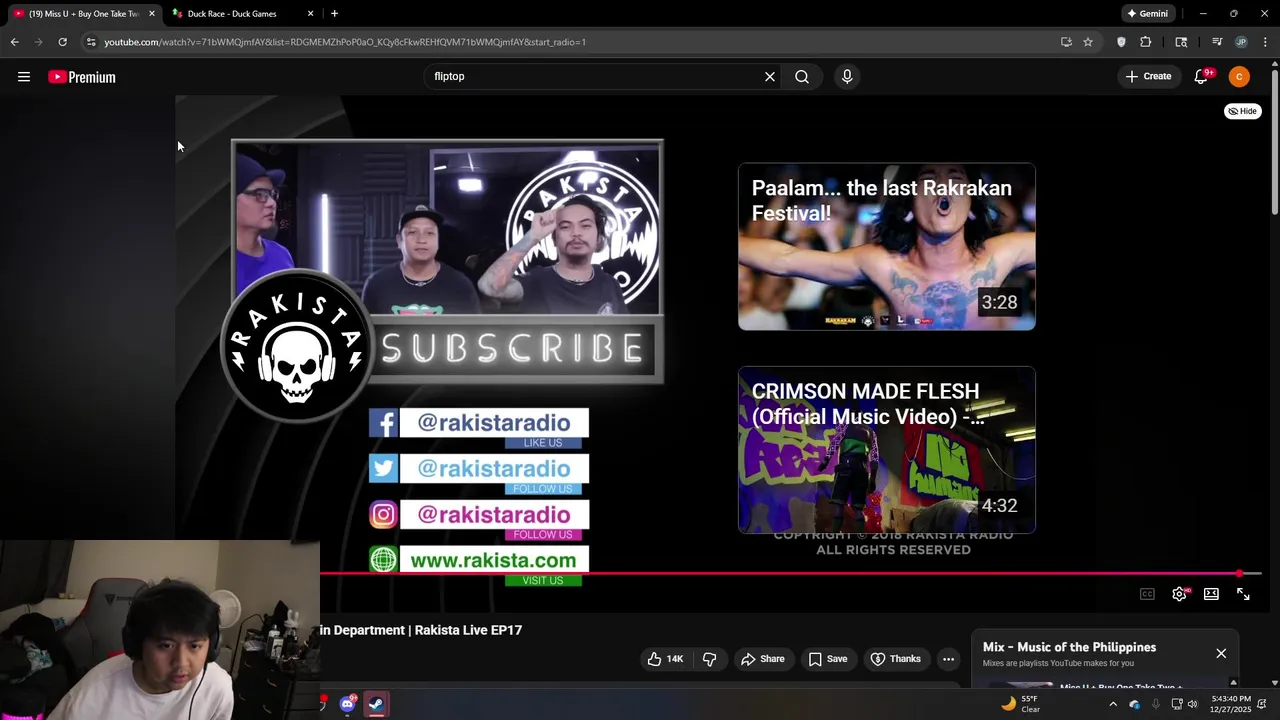Open the YouTube guide hamburger menu
1280x720 pixels.
(24, 77)
